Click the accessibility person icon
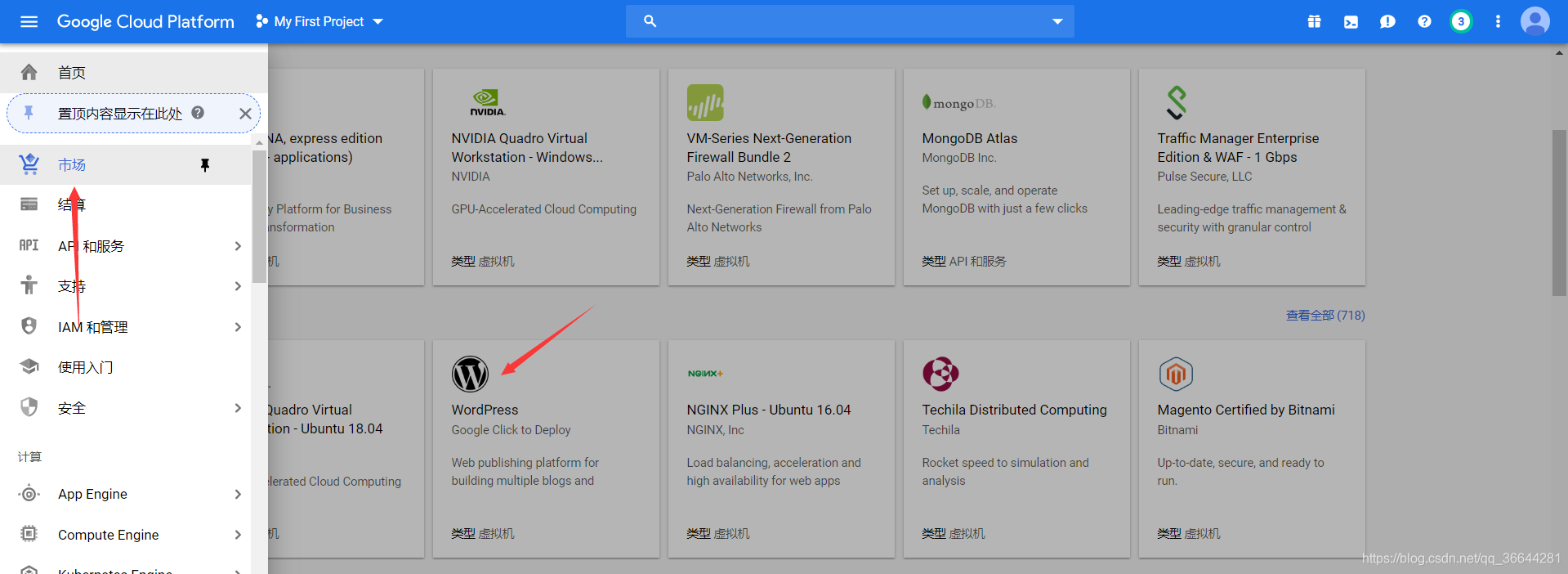1568x574 pixels. coord(29,285)
